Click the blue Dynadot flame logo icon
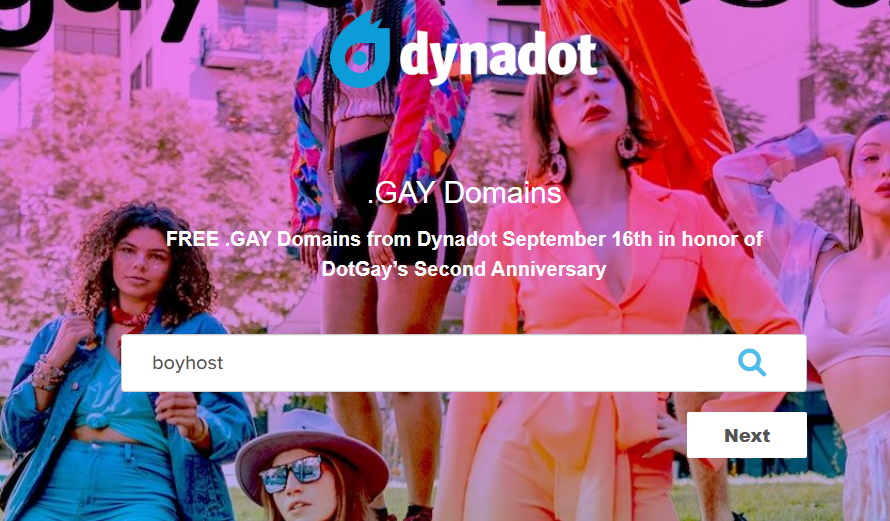Viewport: 890px width, 521px height. point(360,50)
